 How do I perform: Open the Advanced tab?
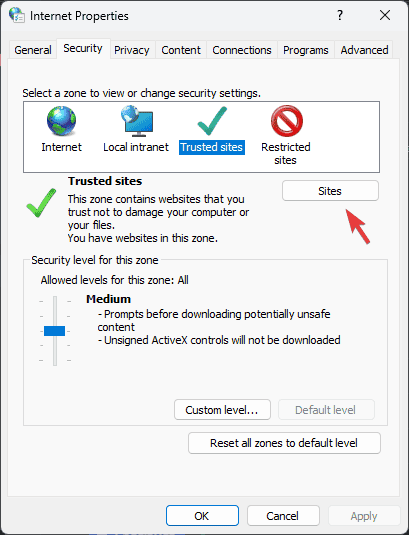click(364, 50)
